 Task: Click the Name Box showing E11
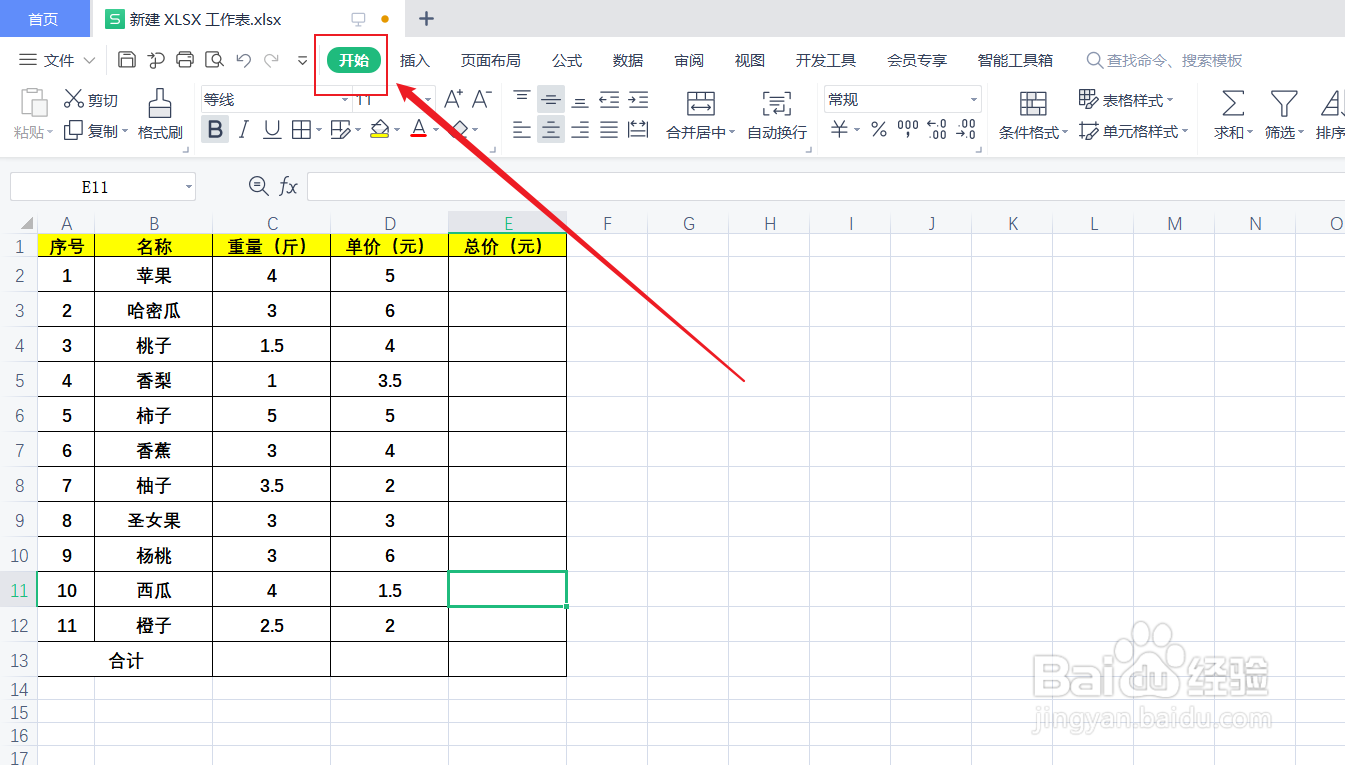95,186
